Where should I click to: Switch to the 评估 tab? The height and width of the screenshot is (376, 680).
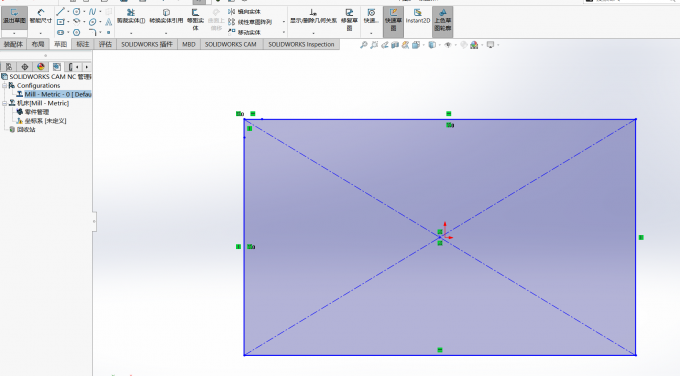pyautogui.click(x=105, y=44)
